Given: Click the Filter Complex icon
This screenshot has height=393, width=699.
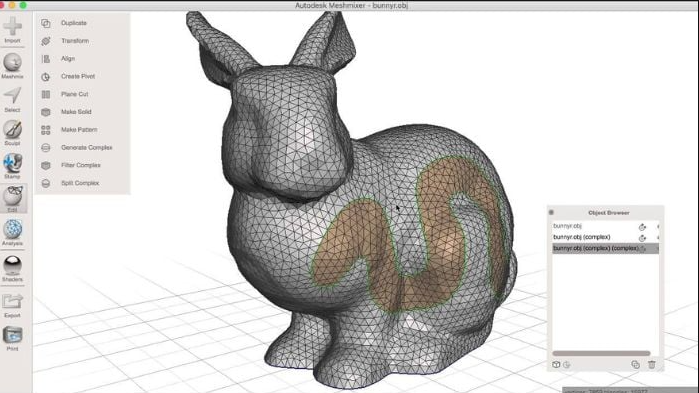Looking at the screenshot, I should [x=45, y=165].
